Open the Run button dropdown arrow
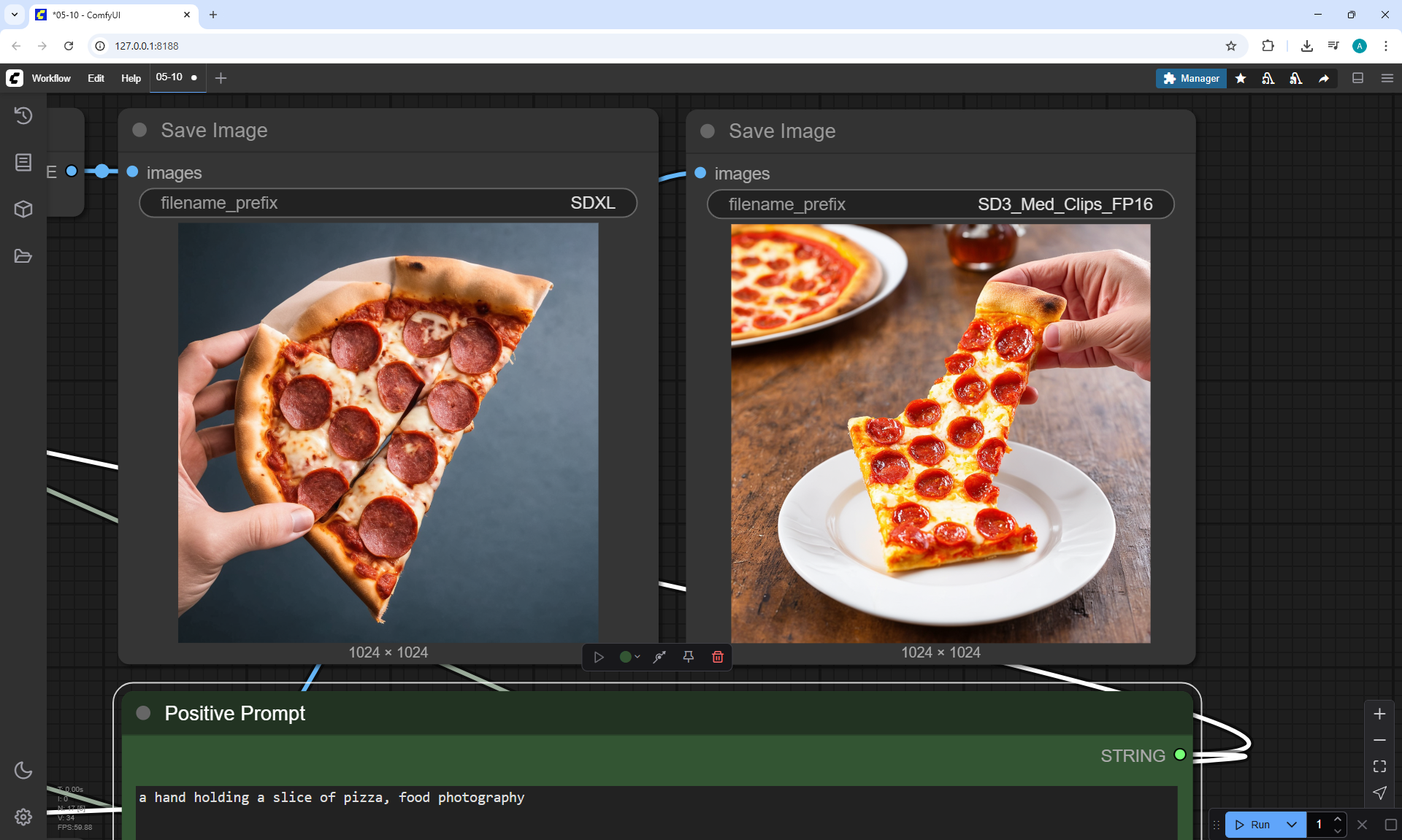 coord(1292,825)
